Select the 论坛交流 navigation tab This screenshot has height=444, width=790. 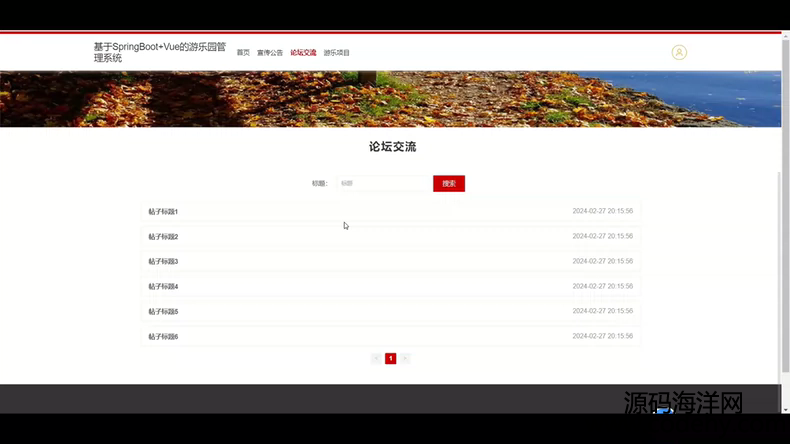[303, 53]
